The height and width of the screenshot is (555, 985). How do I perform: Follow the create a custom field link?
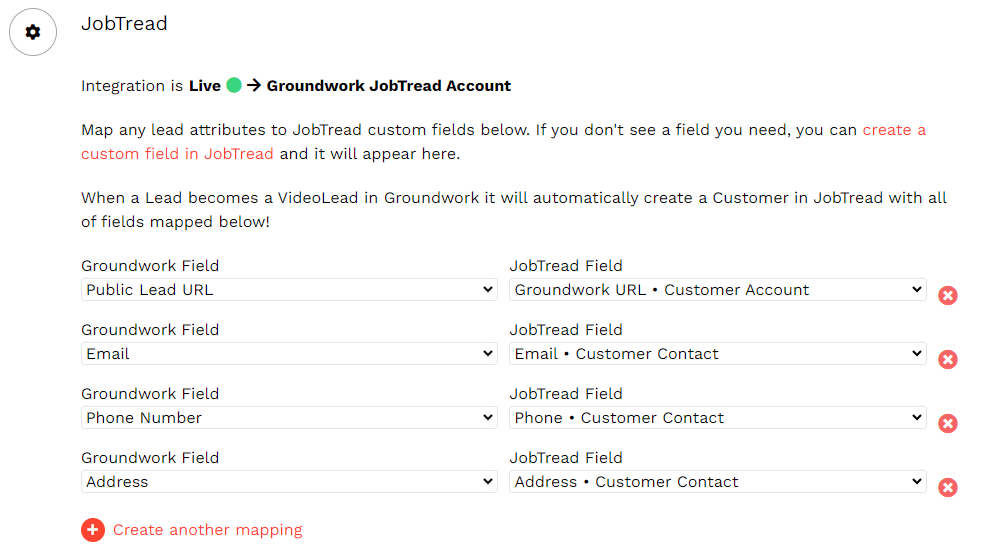coord(893,130)
